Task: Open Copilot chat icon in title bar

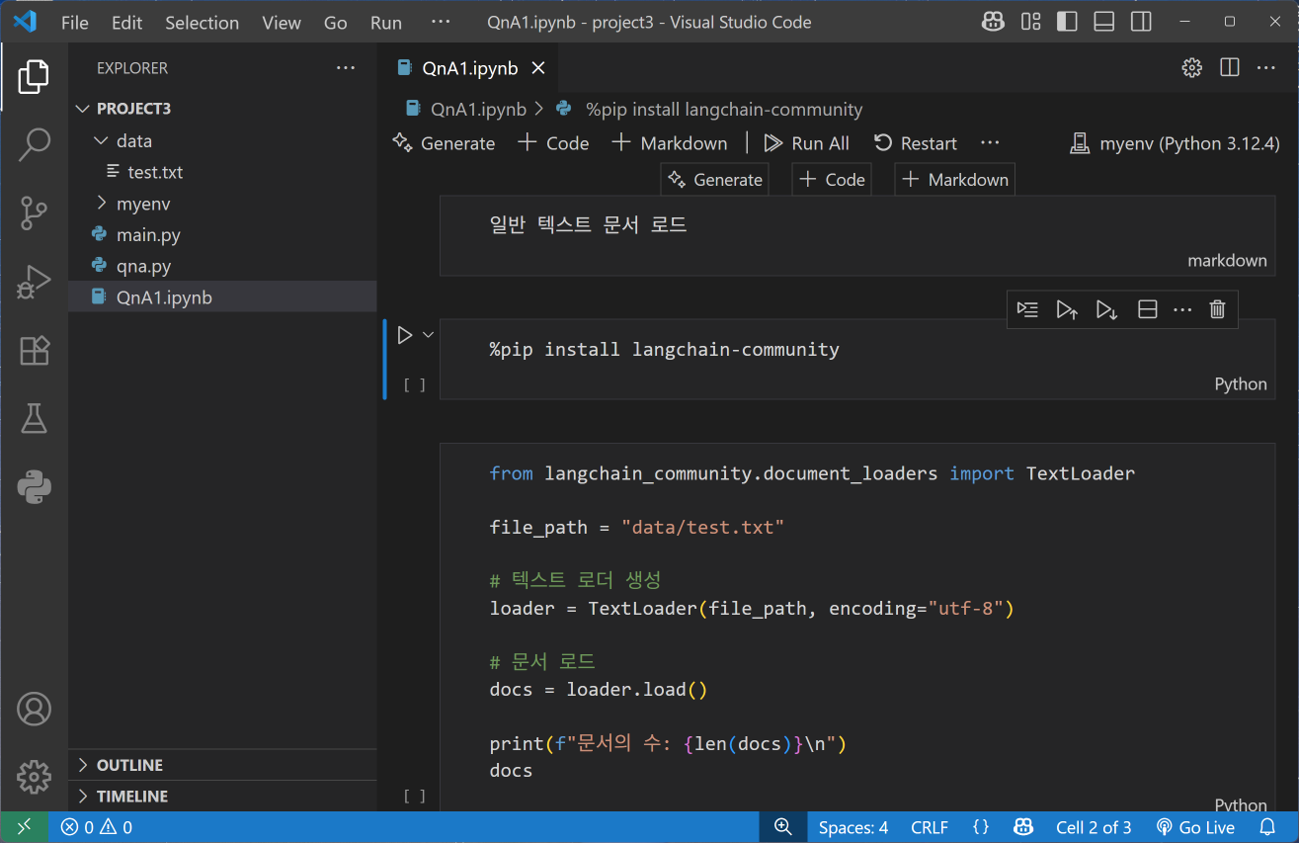Action: [x=993, y=22]
